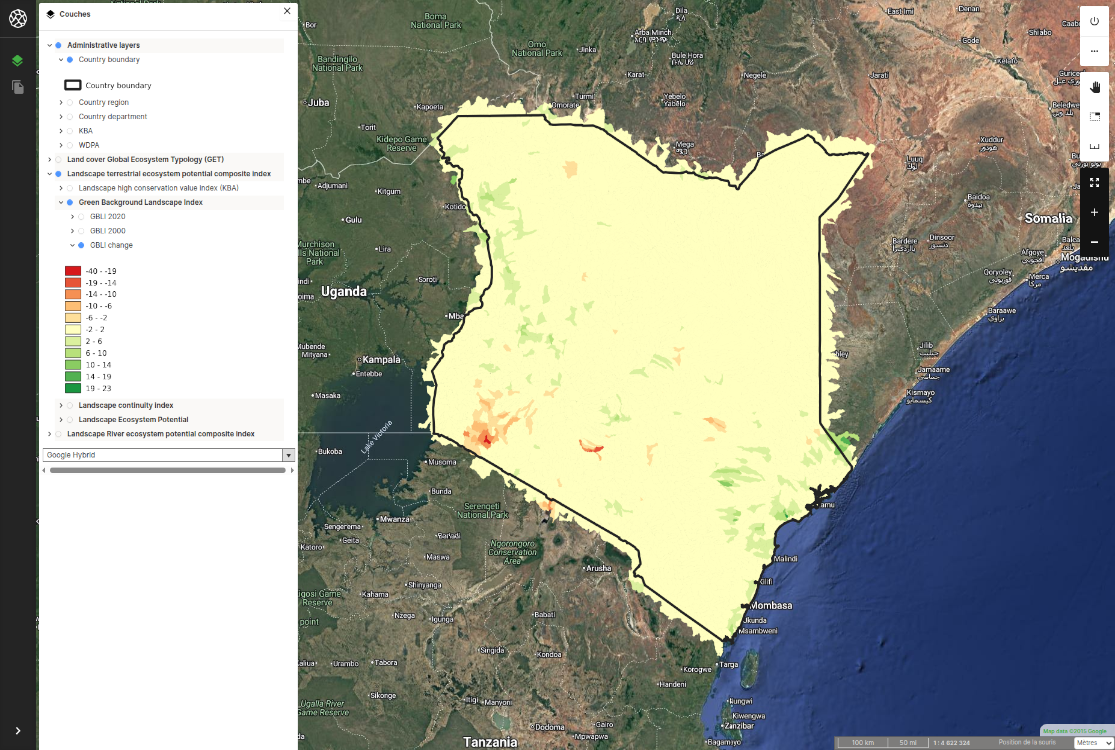Click the documents icon in the left sidebar
This screenshot has width=1115, height=750.
coord(16,88)
